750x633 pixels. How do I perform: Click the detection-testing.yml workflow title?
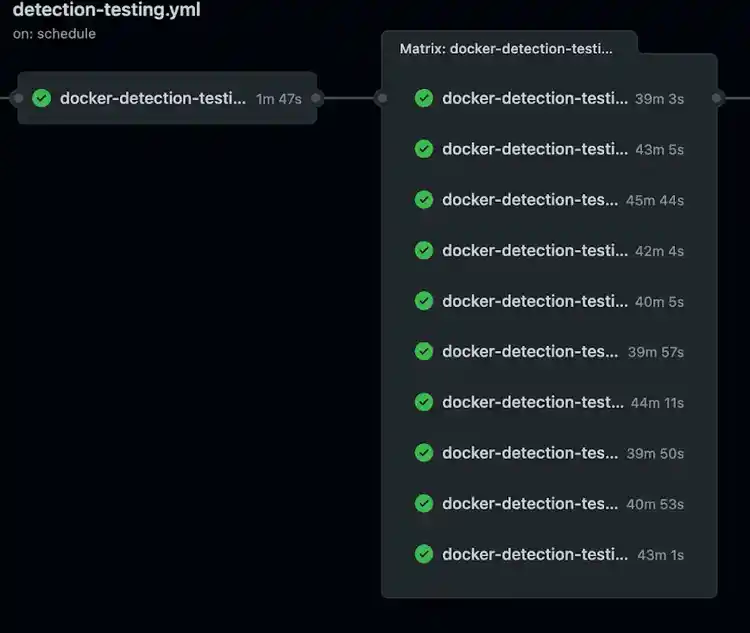click(x=106, y=11)
